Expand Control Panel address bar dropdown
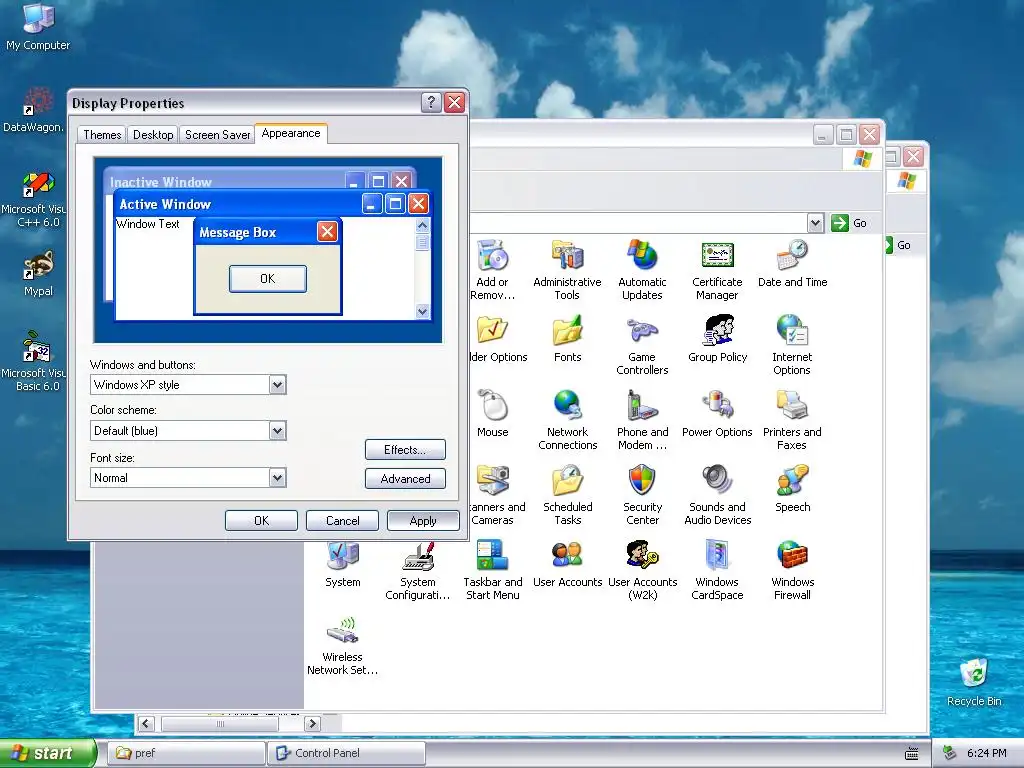 tap(815, 223)
